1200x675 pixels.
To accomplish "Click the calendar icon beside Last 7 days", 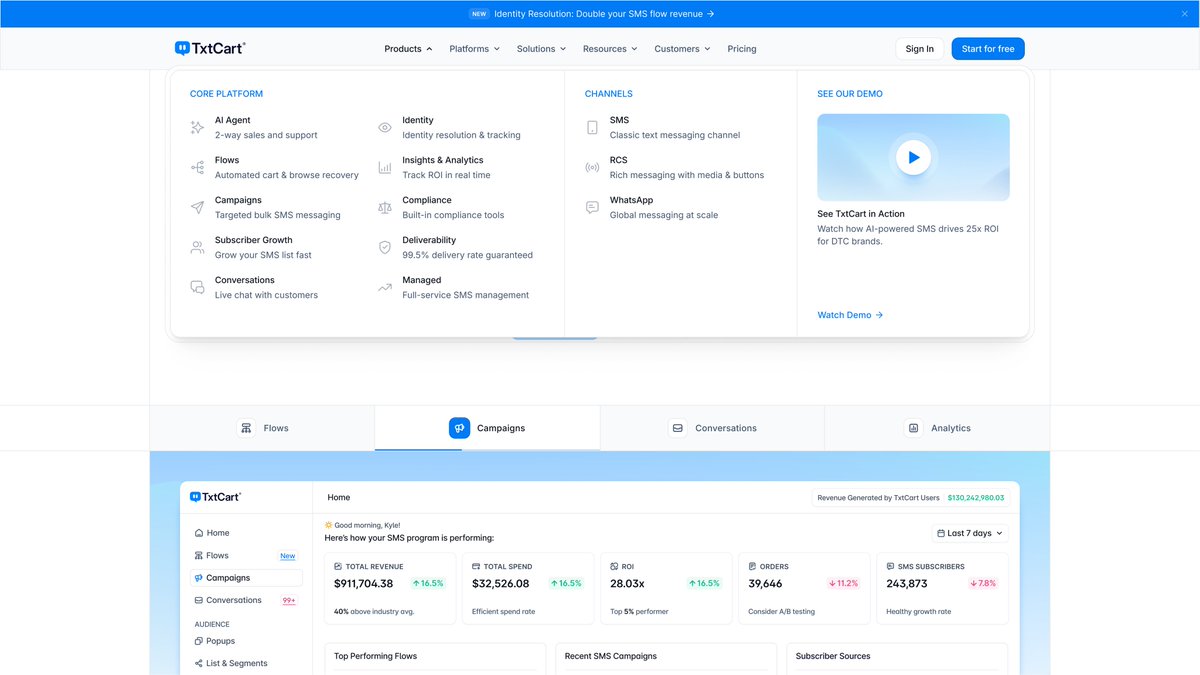I will (x=941, y=533).
